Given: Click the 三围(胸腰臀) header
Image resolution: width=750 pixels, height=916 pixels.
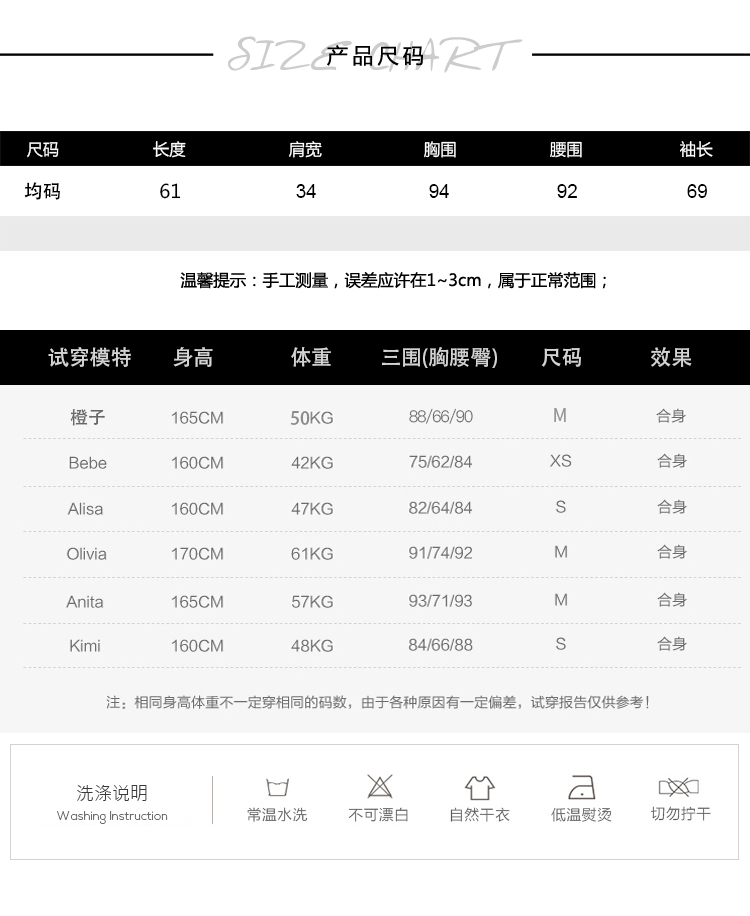Looking at the screenshot, I should pos(440,358).
